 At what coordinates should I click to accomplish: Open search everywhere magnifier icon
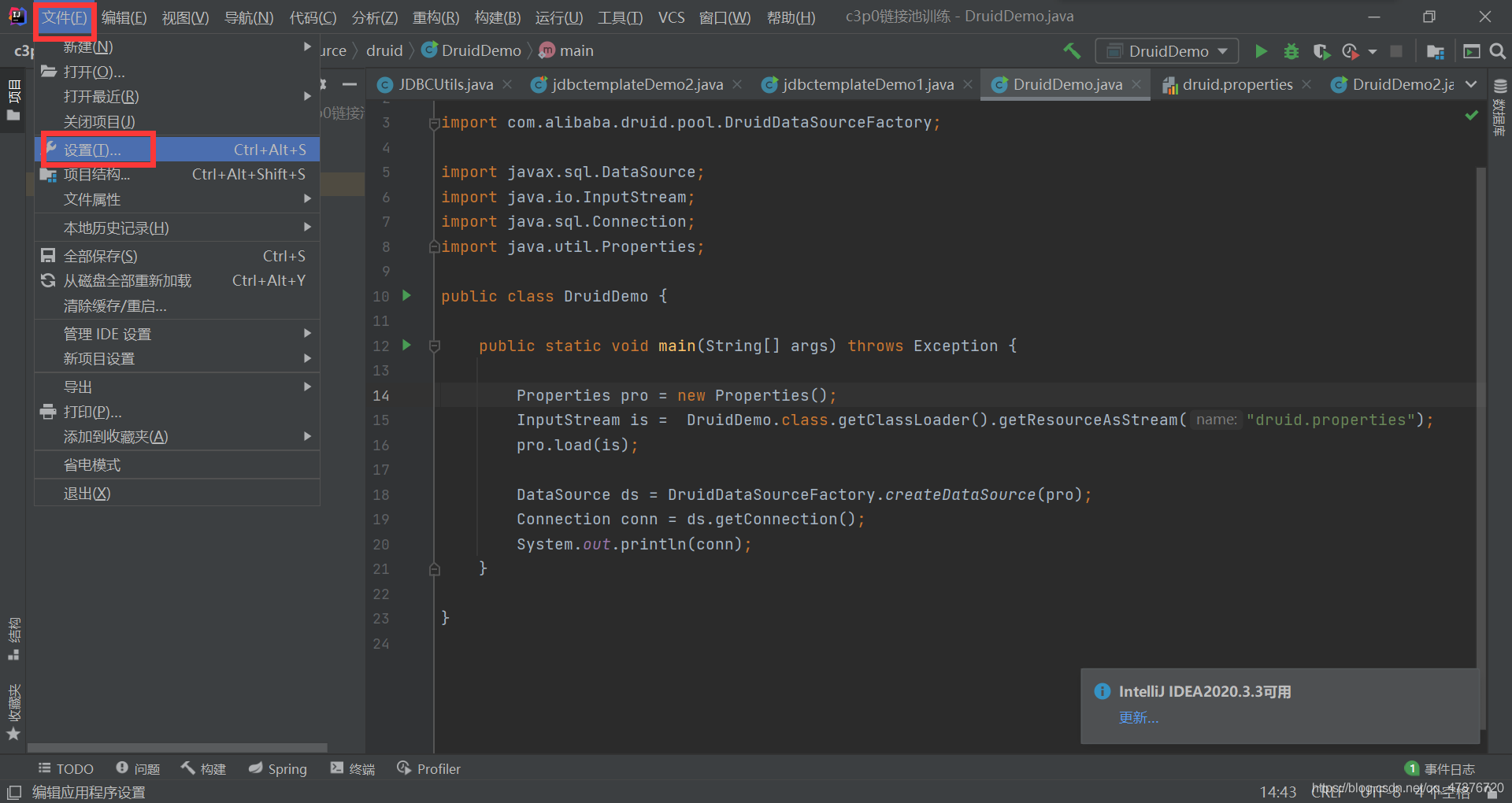pyautogui.click(x=1498, y=51)
